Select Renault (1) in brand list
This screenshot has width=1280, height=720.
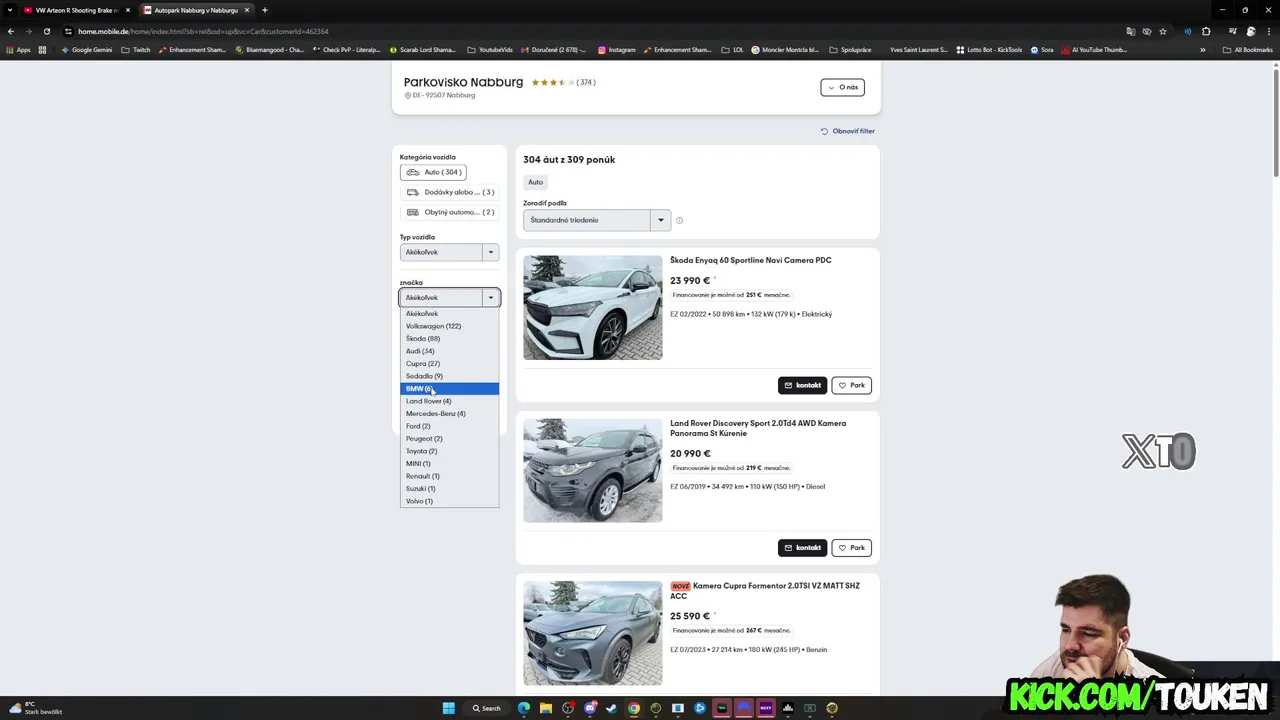click(449, 476)
